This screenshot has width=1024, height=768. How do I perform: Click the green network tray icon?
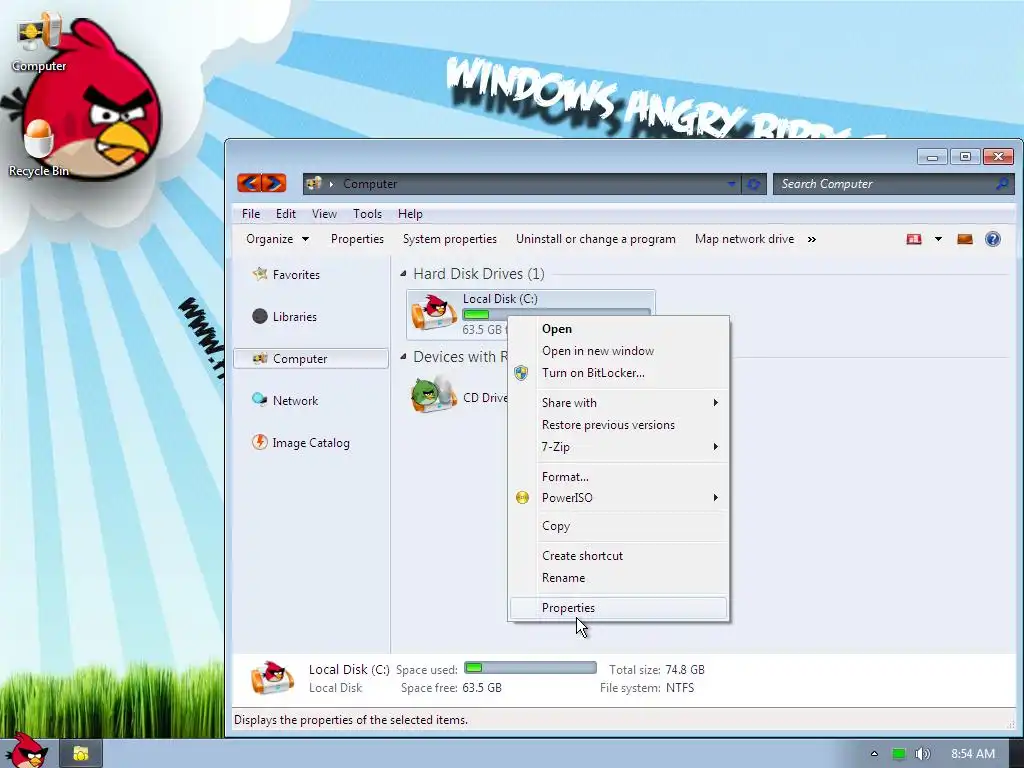899,754
